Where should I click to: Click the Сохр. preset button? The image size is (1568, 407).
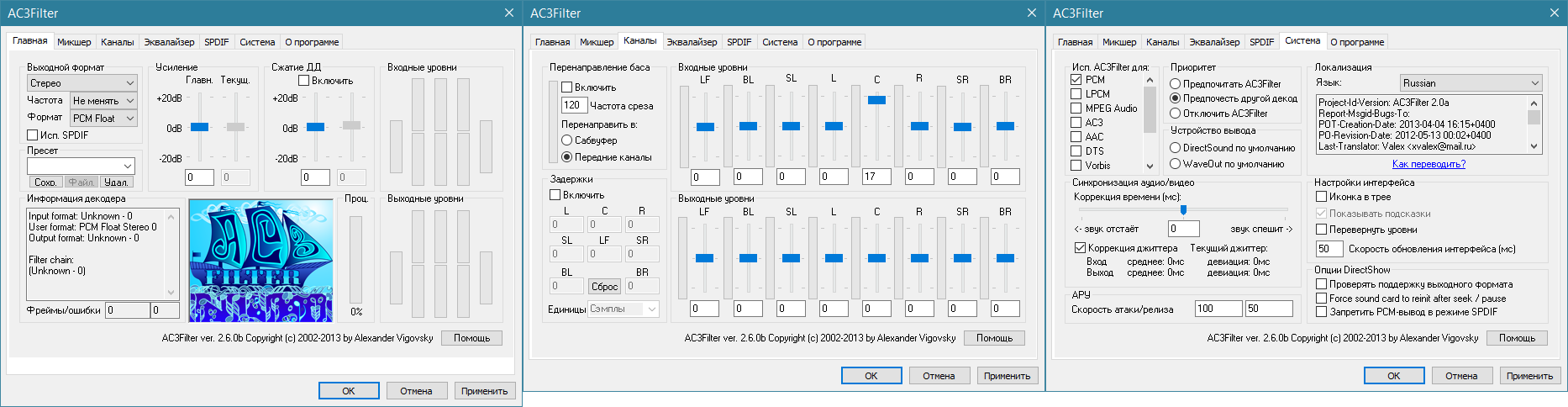pyautogui.click(x=45, y=182)
